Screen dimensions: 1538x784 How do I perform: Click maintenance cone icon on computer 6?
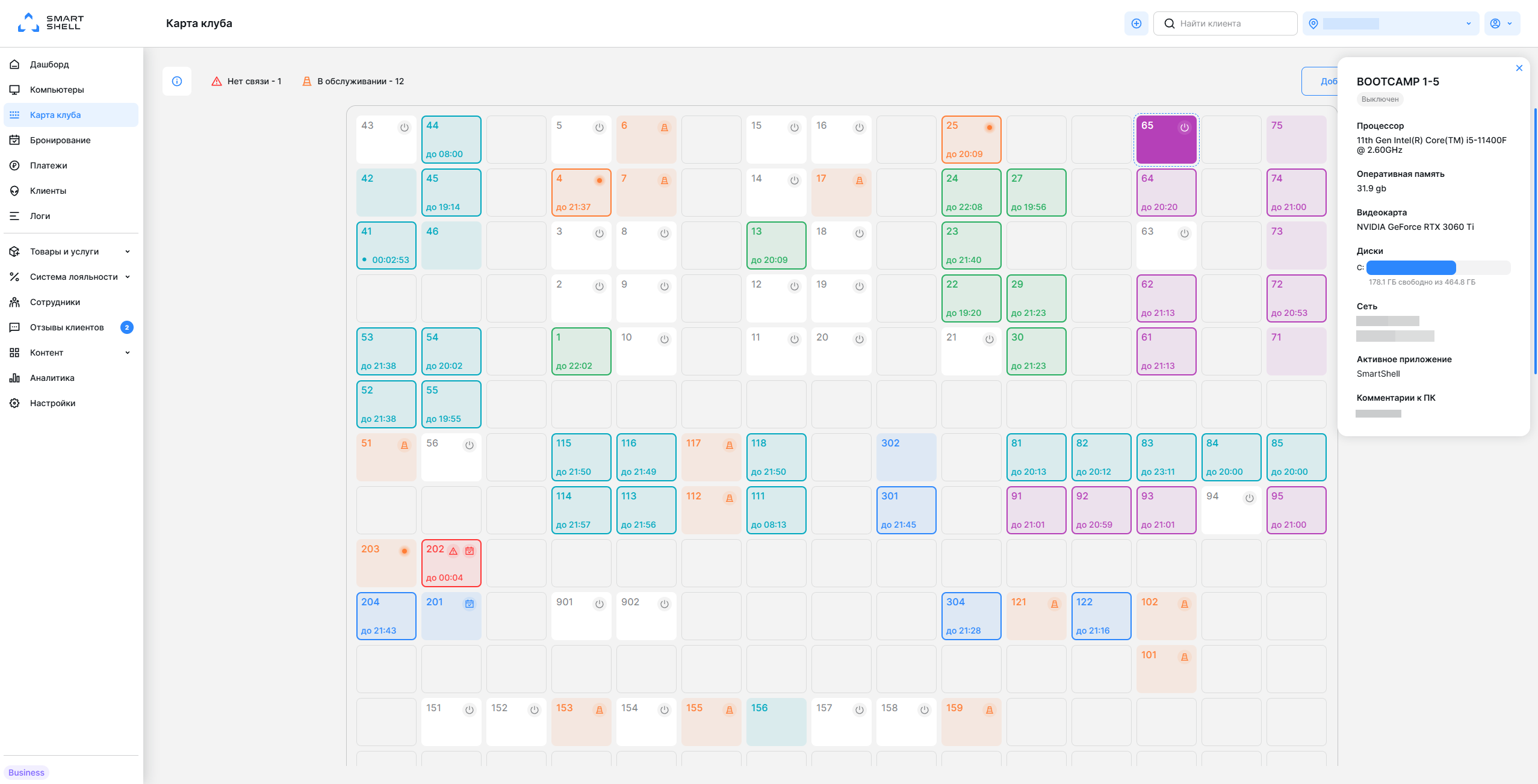[665, 128]
